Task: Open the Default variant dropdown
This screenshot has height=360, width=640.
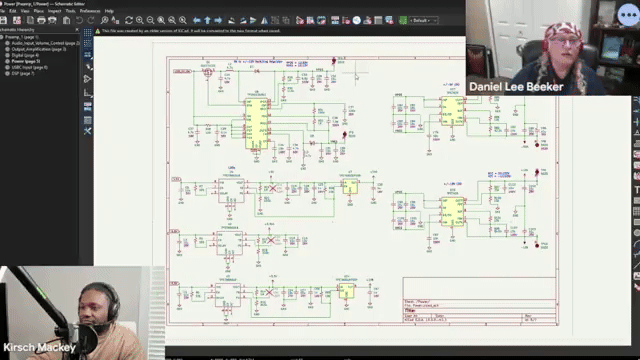Action: (424, 20)
